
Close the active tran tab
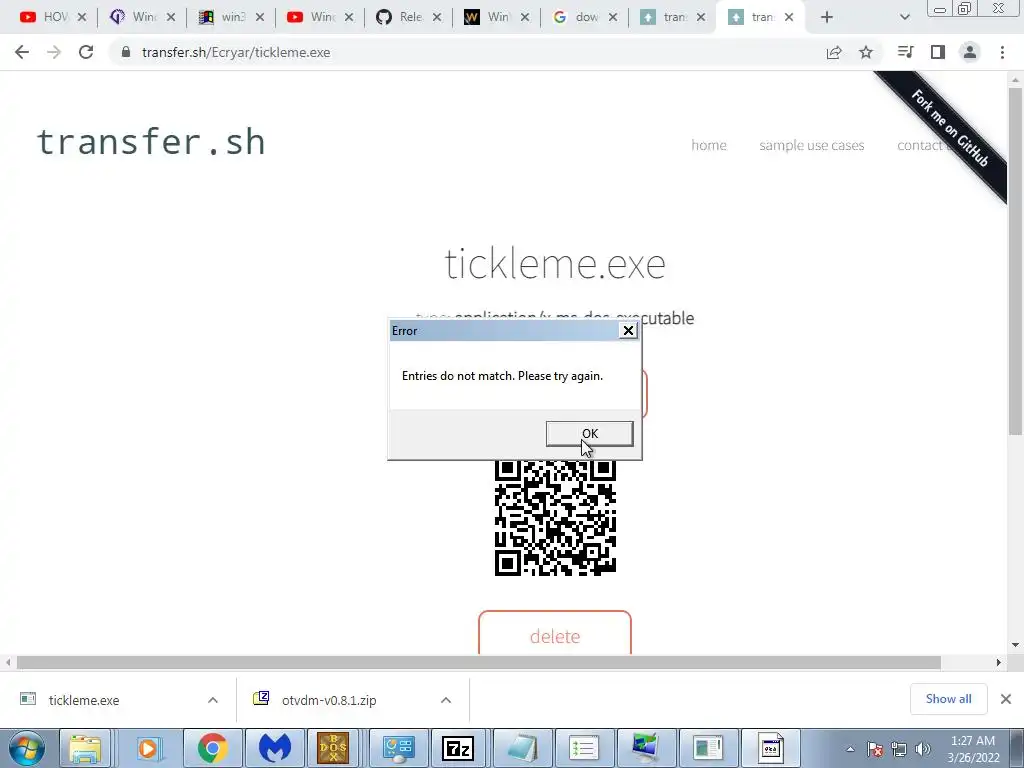789,17
